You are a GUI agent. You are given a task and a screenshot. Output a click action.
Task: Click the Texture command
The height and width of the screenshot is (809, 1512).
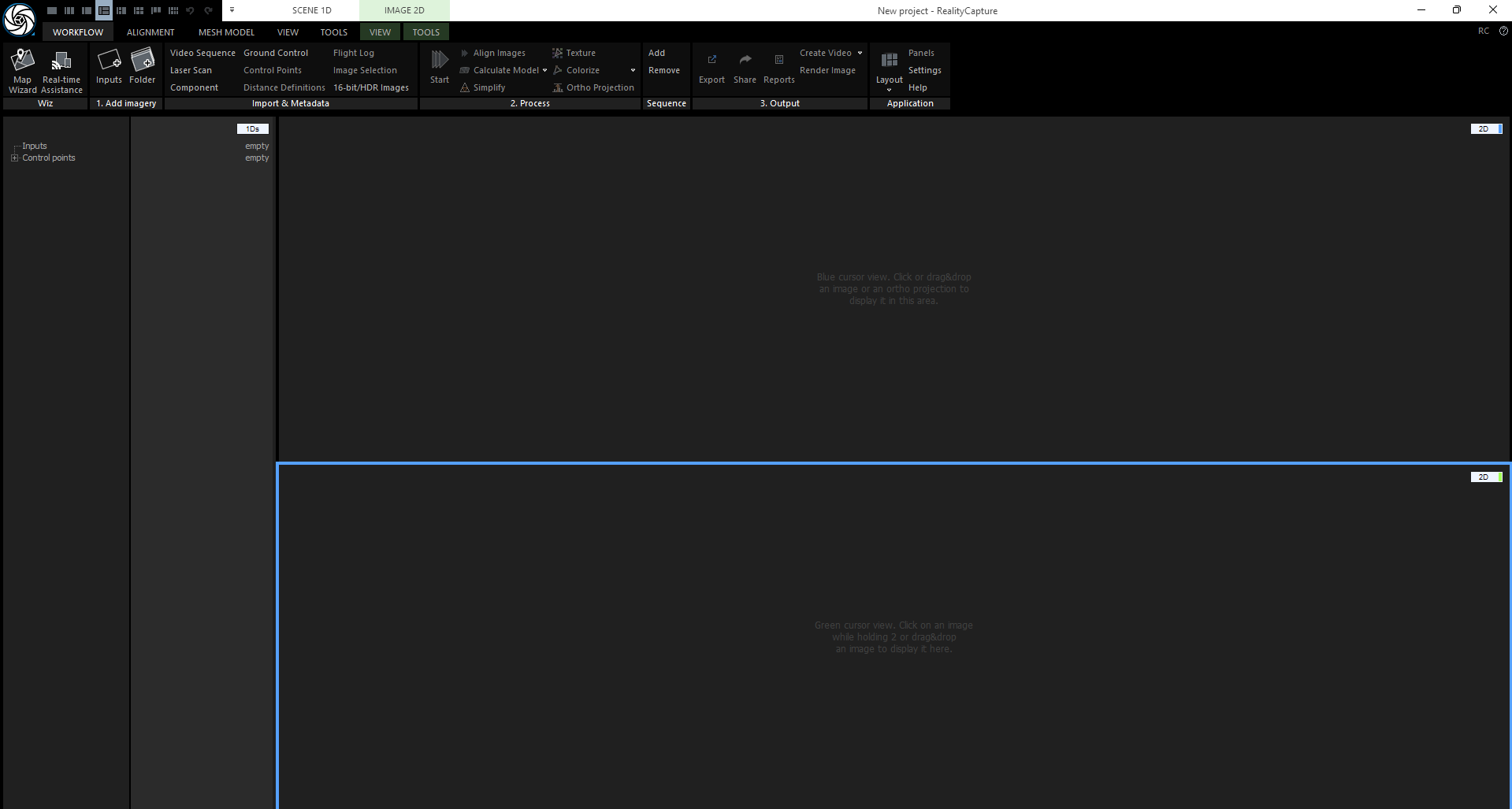574,53
